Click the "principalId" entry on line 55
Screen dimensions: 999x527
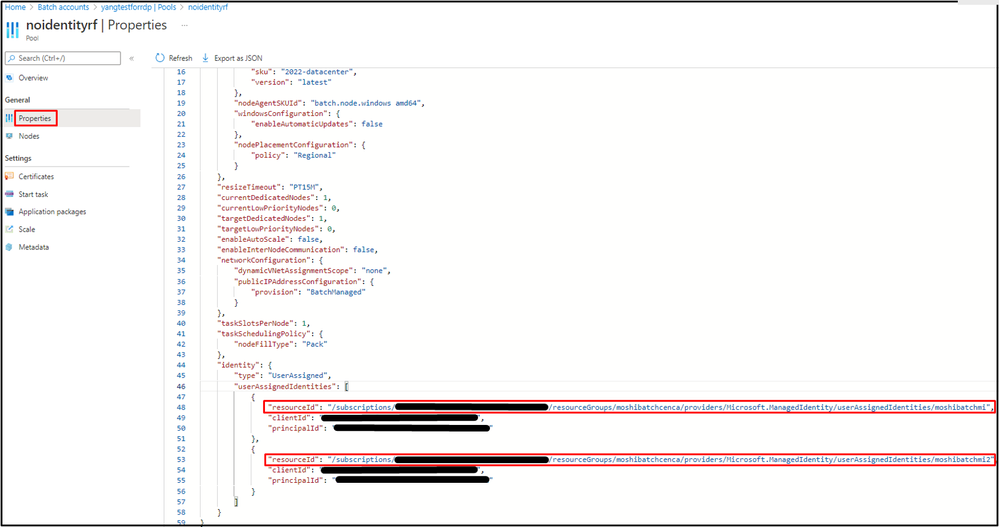coord(381,480)
